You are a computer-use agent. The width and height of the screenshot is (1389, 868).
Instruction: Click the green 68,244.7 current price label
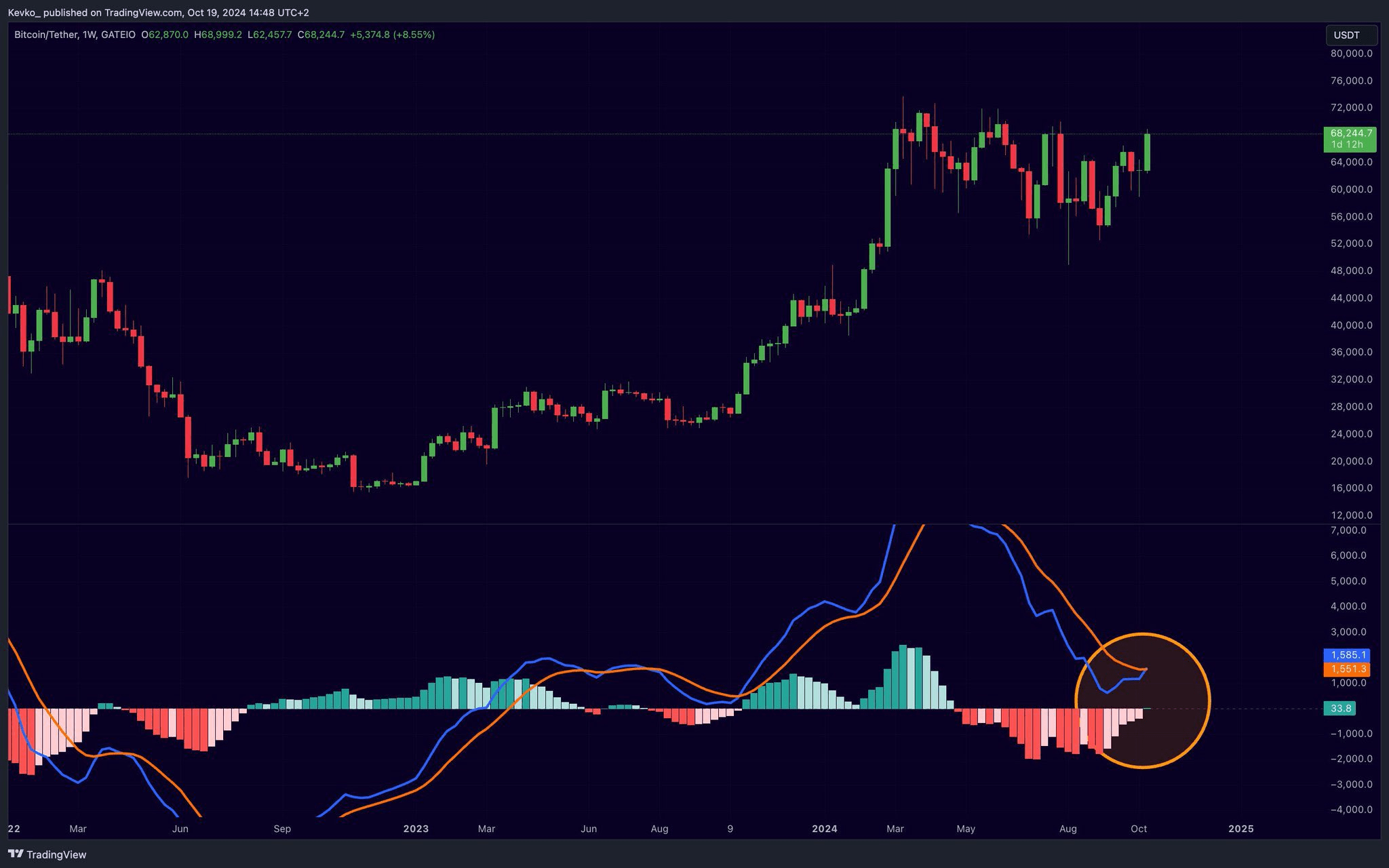pyautogui.click(x=1349, y=138)
